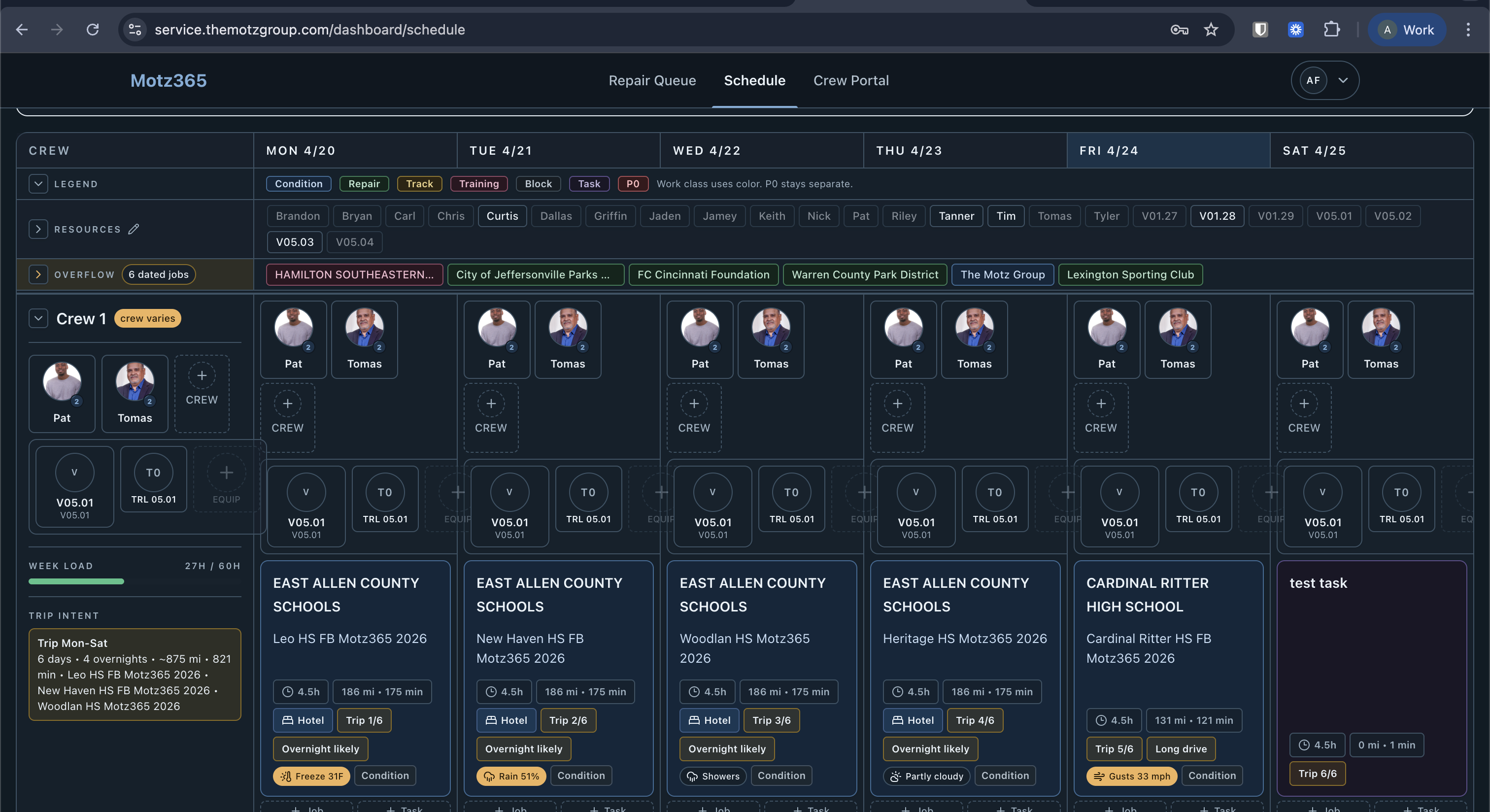Switch to the Repair Queue tab

(652, 80)
